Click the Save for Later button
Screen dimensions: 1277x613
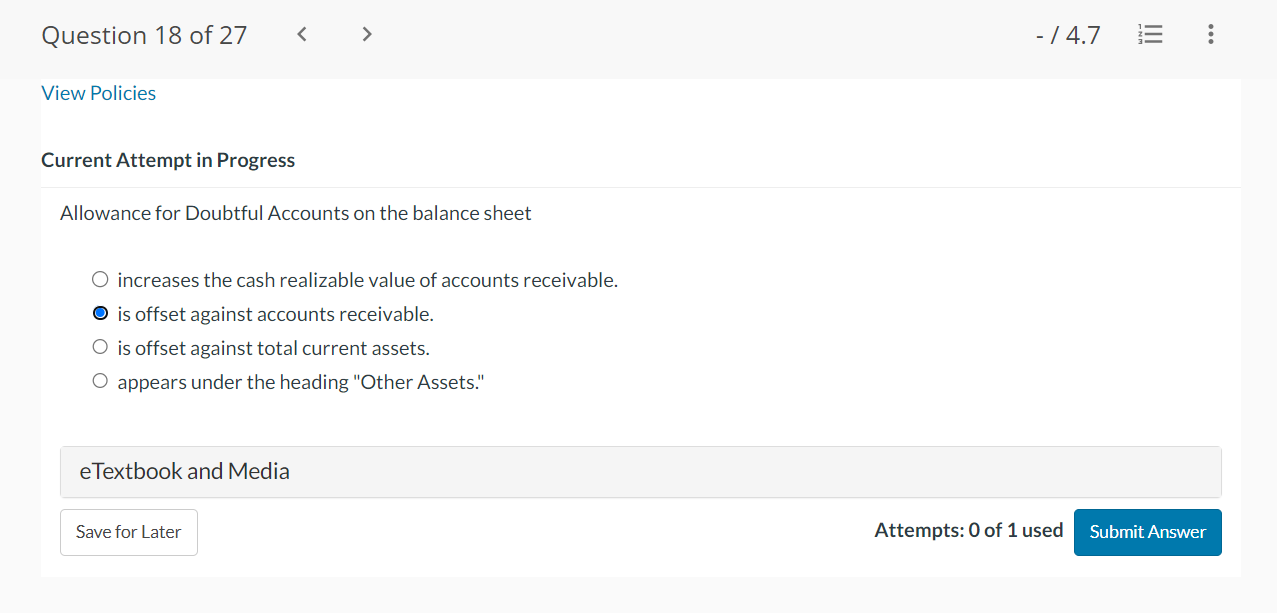click(x=129, y=532)
